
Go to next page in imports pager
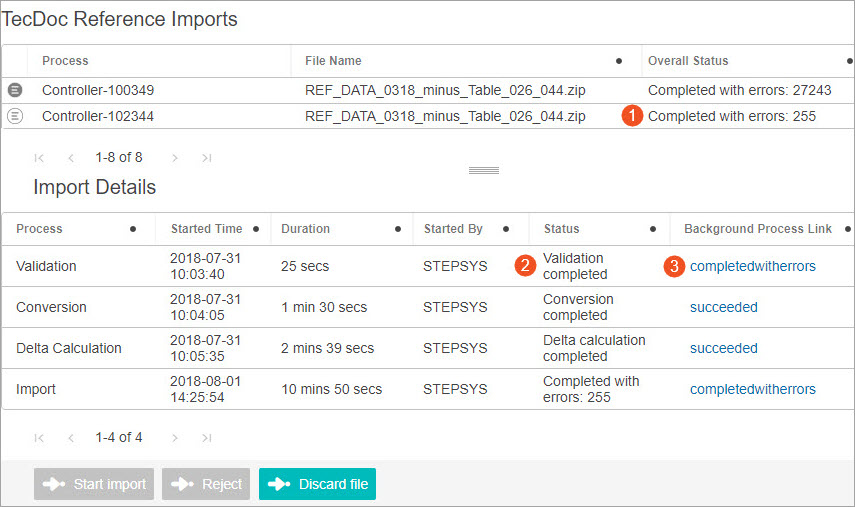pyautogui.click(x=174, y=158)
